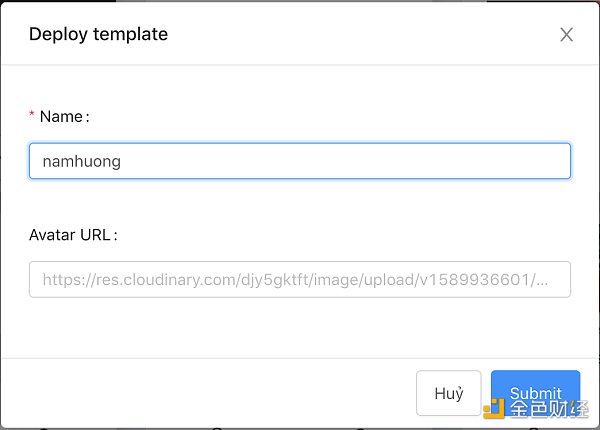
Task: Click the "Name:" field label
Action: (x=64, y=117)
